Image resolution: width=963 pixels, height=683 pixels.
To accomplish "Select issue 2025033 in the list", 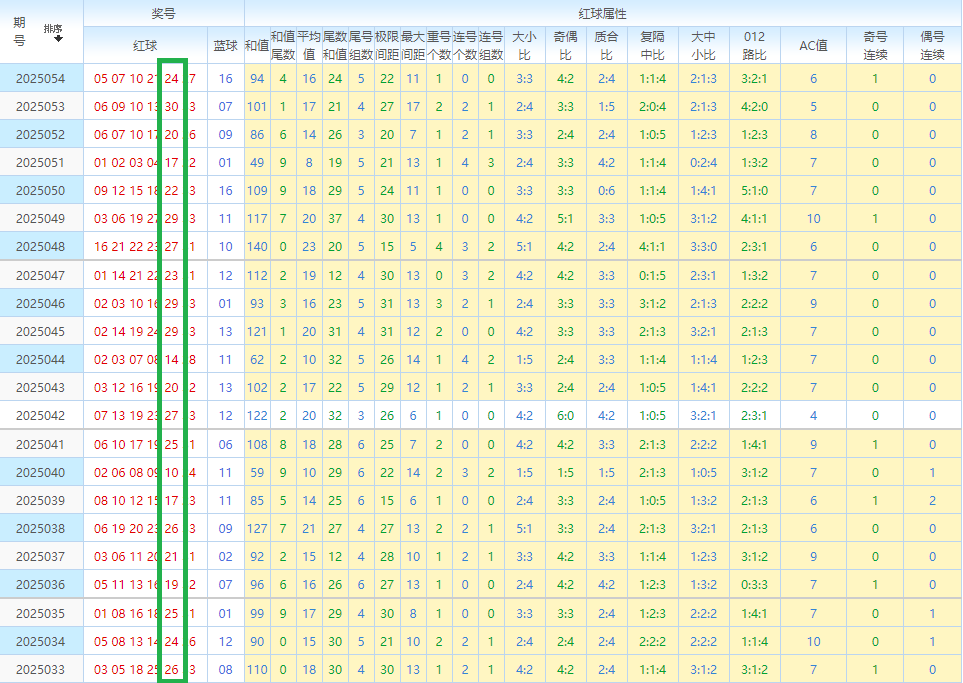I will 40,670.
